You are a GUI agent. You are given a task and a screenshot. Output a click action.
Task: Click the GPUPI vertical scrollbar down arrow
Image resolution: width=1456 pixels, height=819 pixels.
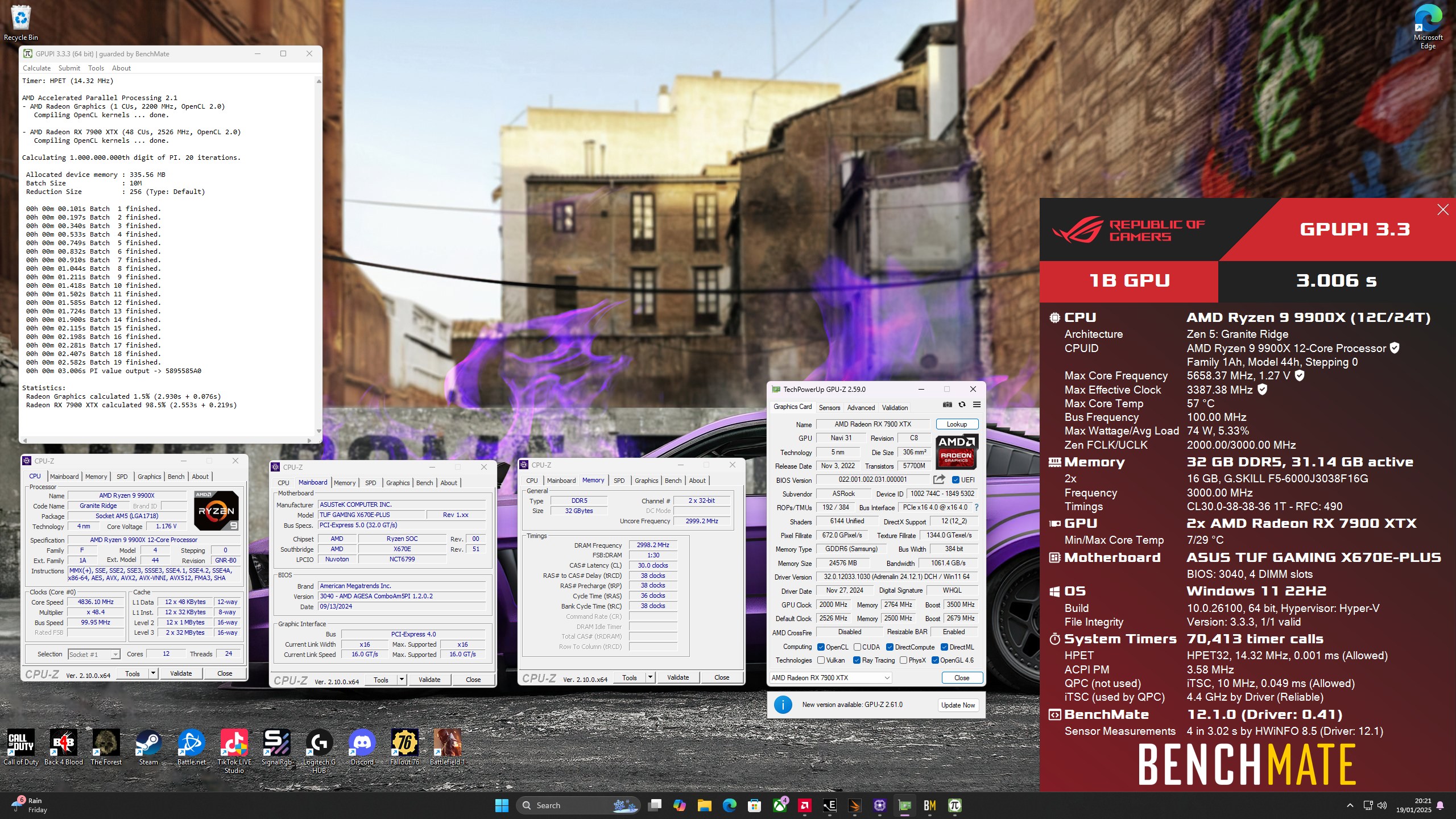[318, 431]
